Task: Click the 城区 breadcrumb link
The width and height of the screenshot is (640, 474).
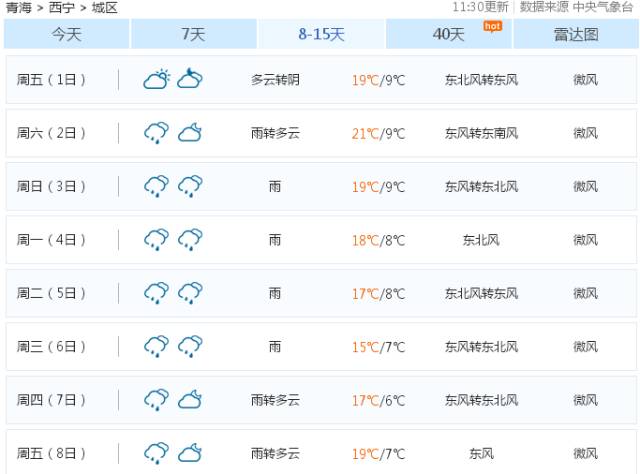Action: (x=104, y=7)
